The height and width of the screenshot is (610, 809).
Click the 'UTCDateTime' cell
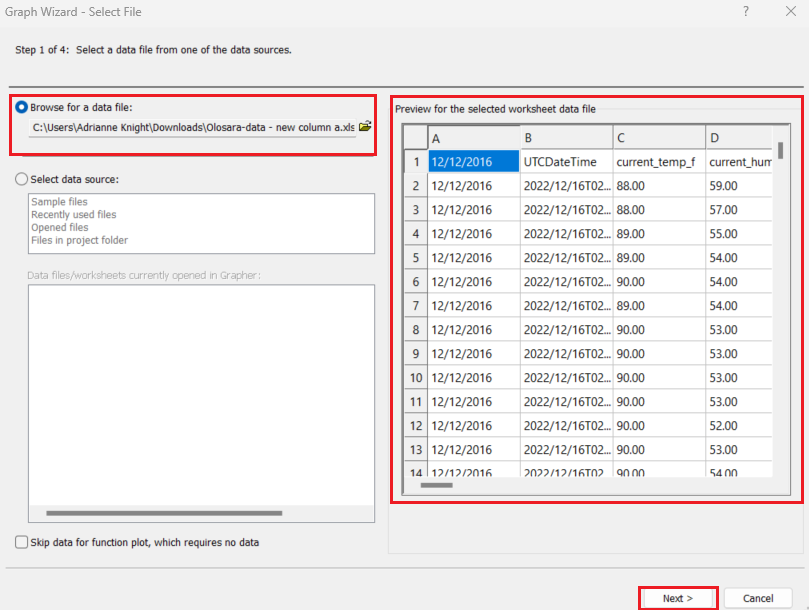click(x=567, y=162)
